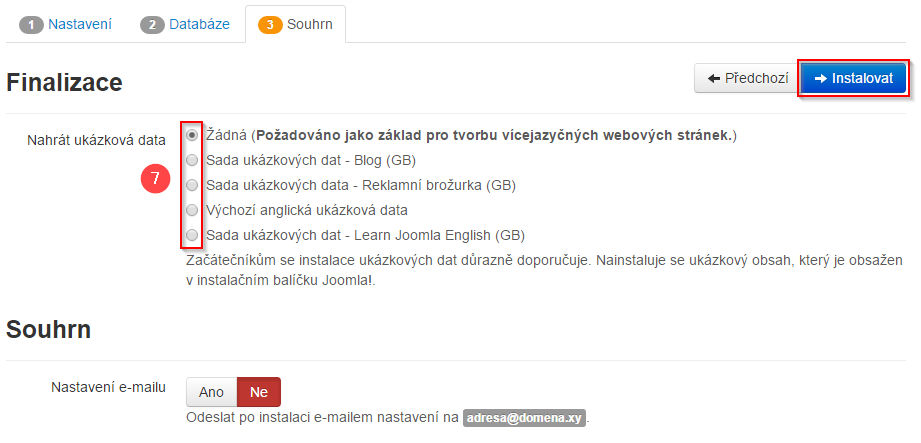Go back with the Předchozí button

tap(742, 78)
